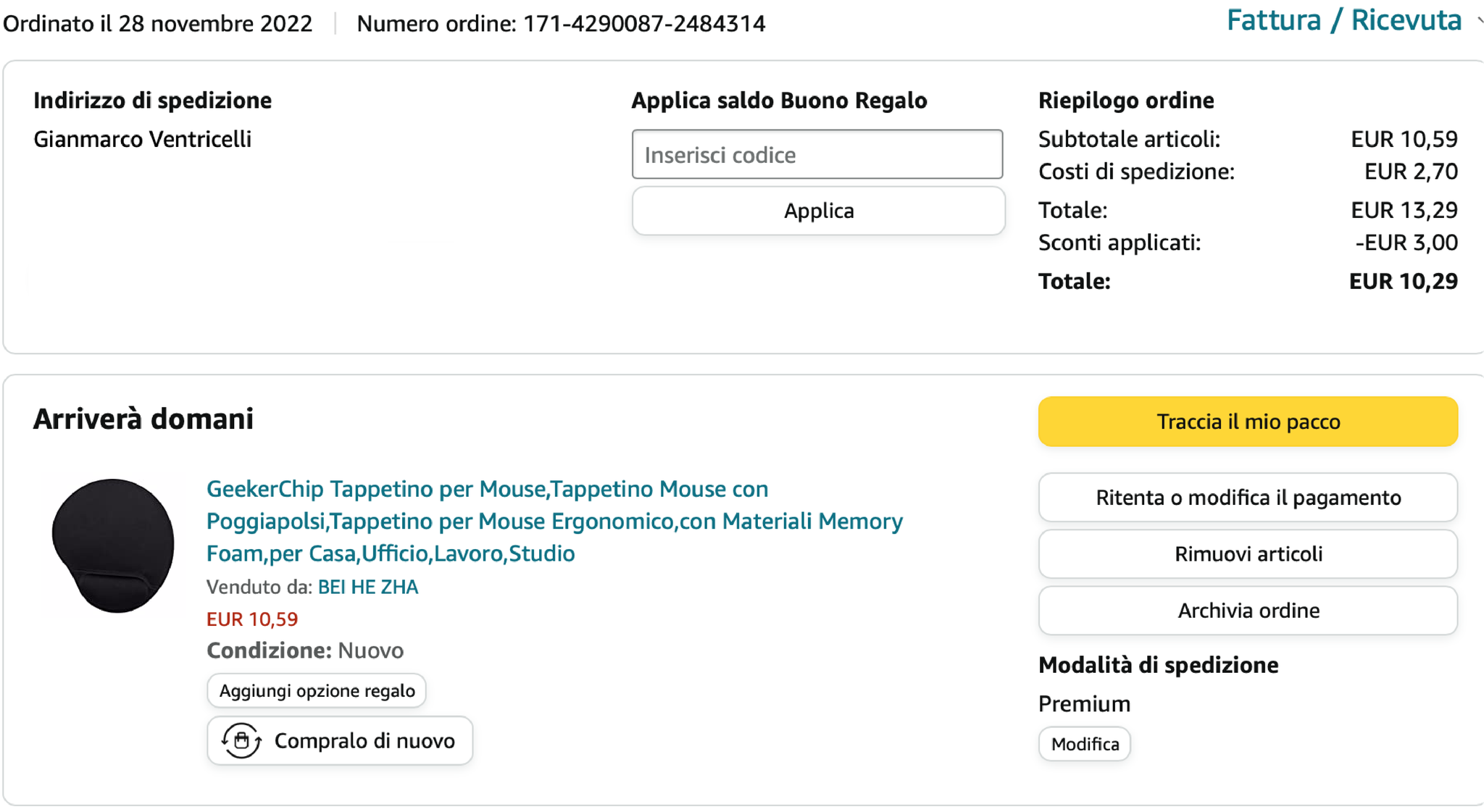Click Traccia il mio pacco
This screenshot has height=812, width=1484.
tap(1248, 422)
